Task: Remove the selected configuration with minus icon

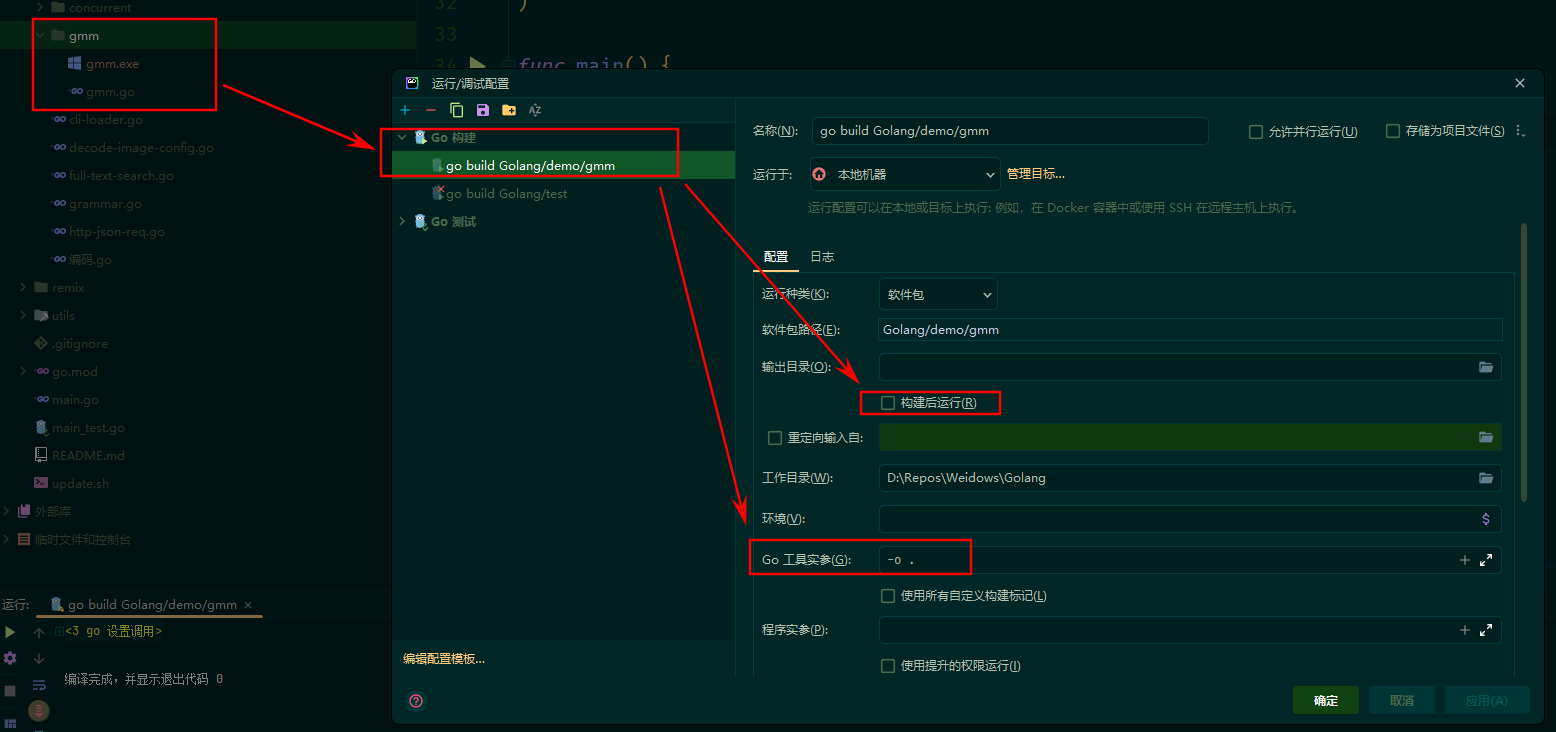Action: (431, 110)
